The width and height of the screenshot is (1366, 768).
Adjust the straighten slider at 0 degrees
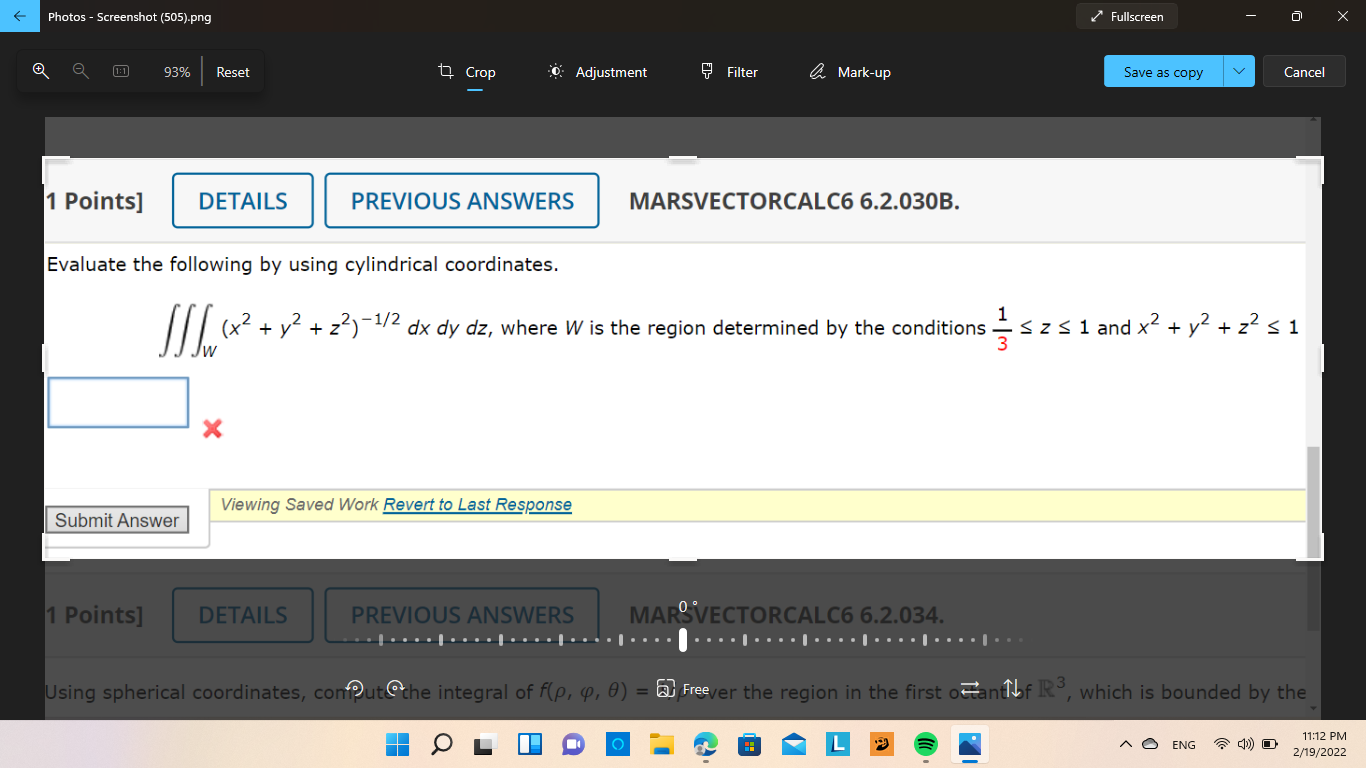(684, 638)
